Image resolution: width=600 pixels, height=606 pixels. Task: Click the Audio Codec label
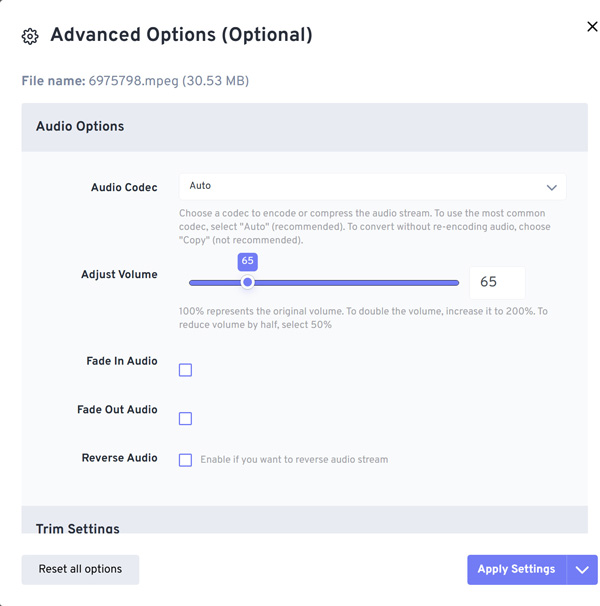(x=124, y=187)
